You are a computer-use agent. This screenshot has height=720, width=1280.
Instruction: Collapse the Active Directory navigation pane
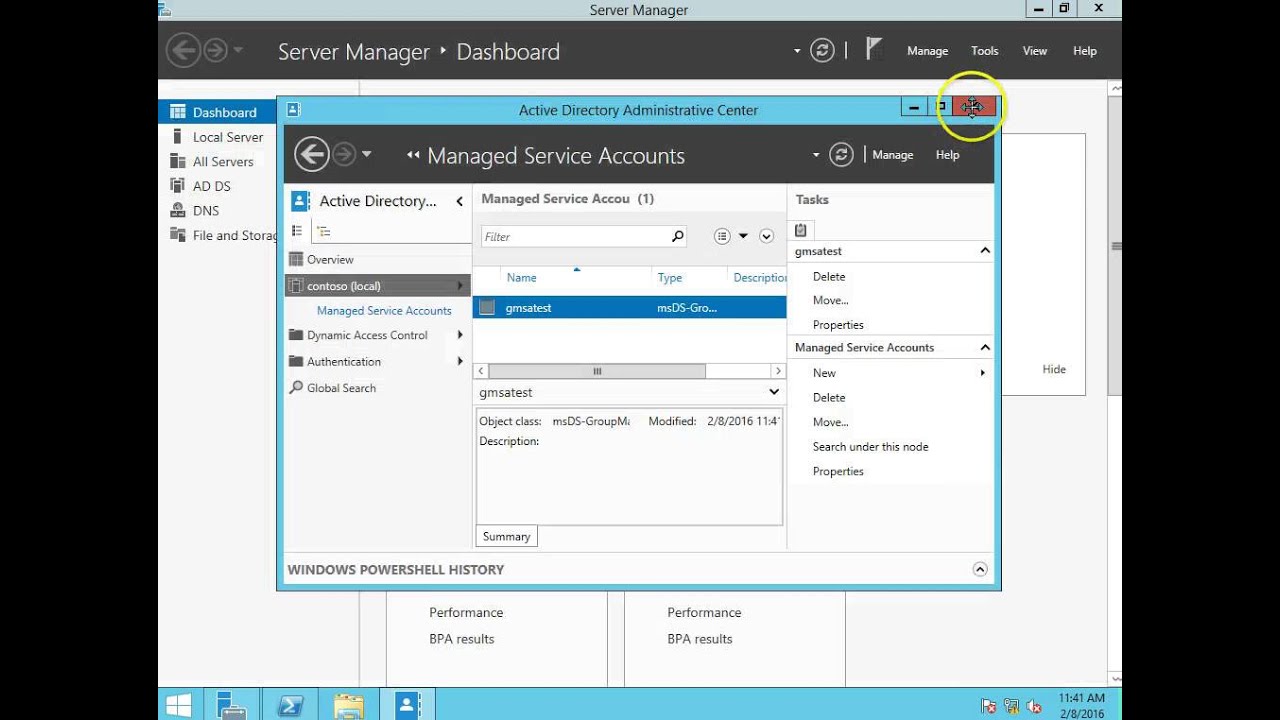460,201
